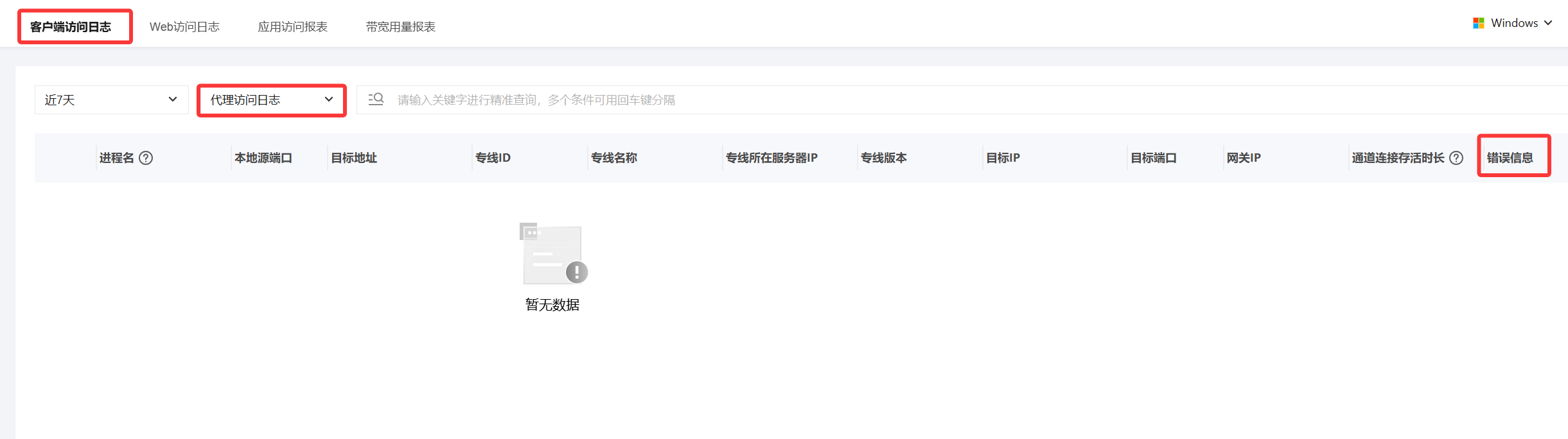
Task: Click the 专线版本 column header
Action: 884,158
